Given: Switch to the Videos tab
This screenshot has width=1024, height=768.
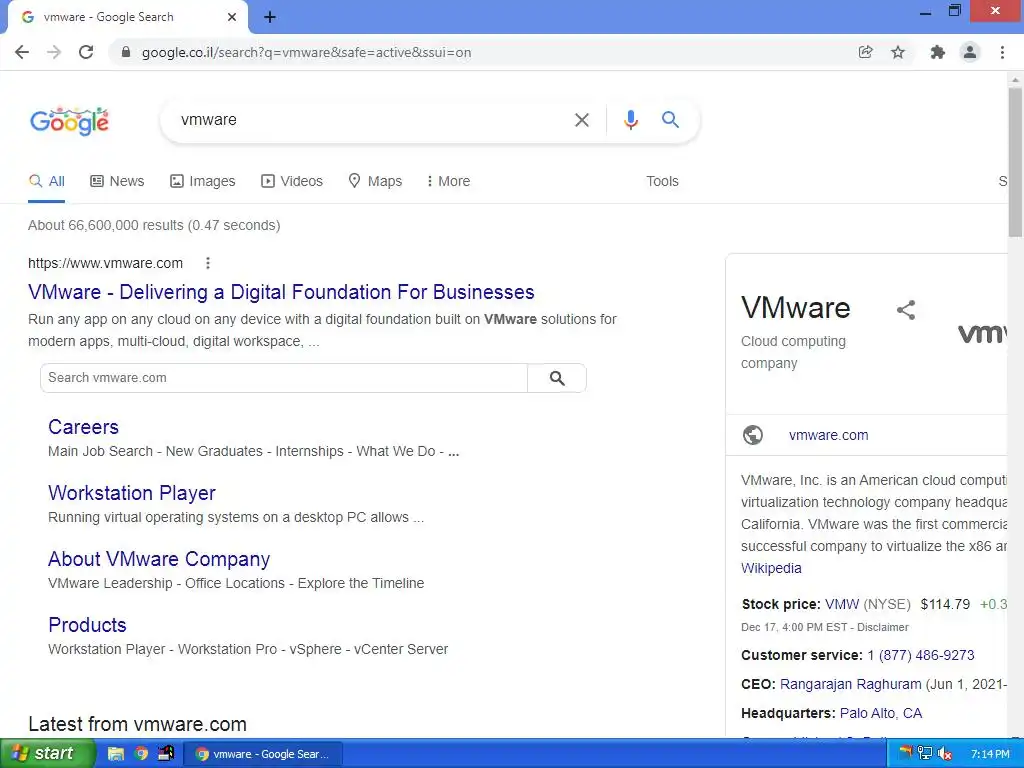Looking at the screenshot, I should click(292, 182).
